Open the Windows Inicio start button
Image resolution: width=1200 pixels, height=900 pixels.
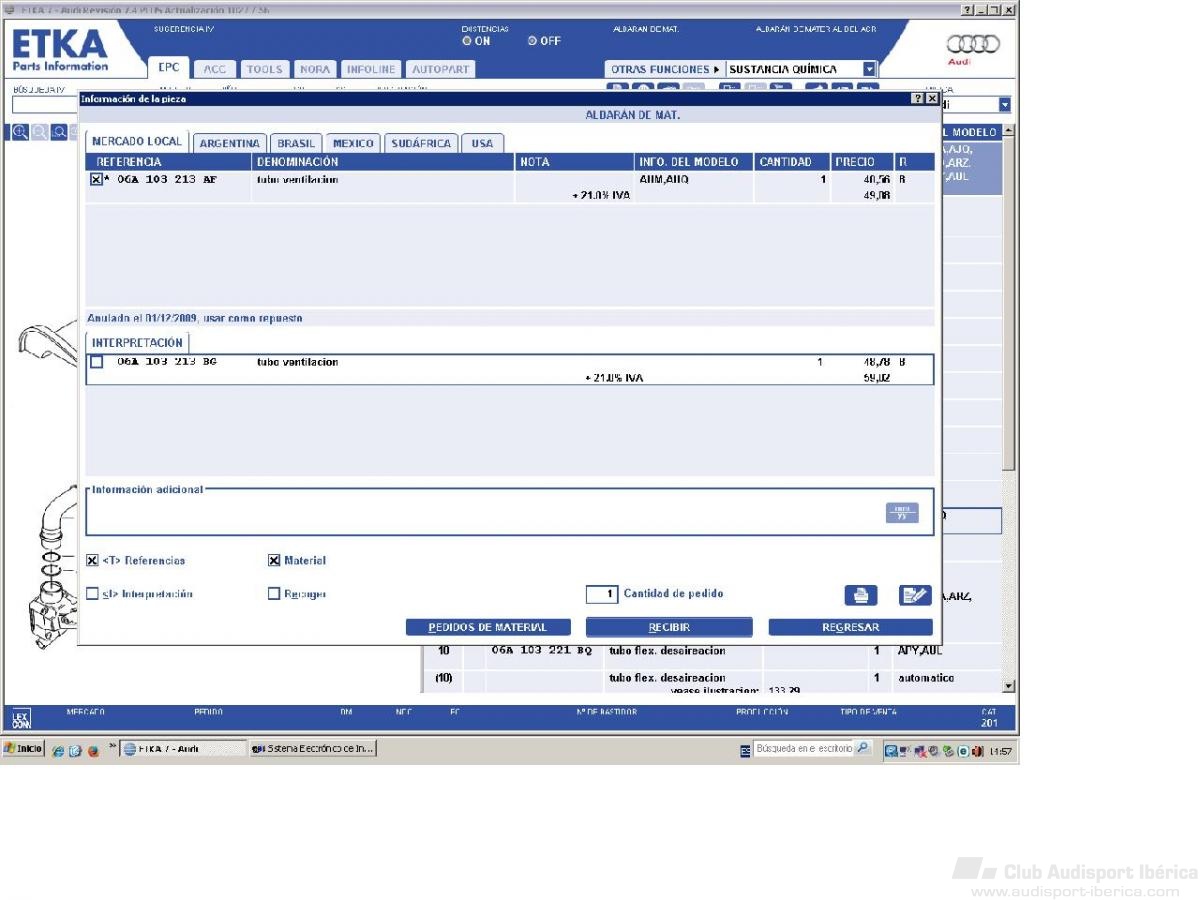coord(24,749)
